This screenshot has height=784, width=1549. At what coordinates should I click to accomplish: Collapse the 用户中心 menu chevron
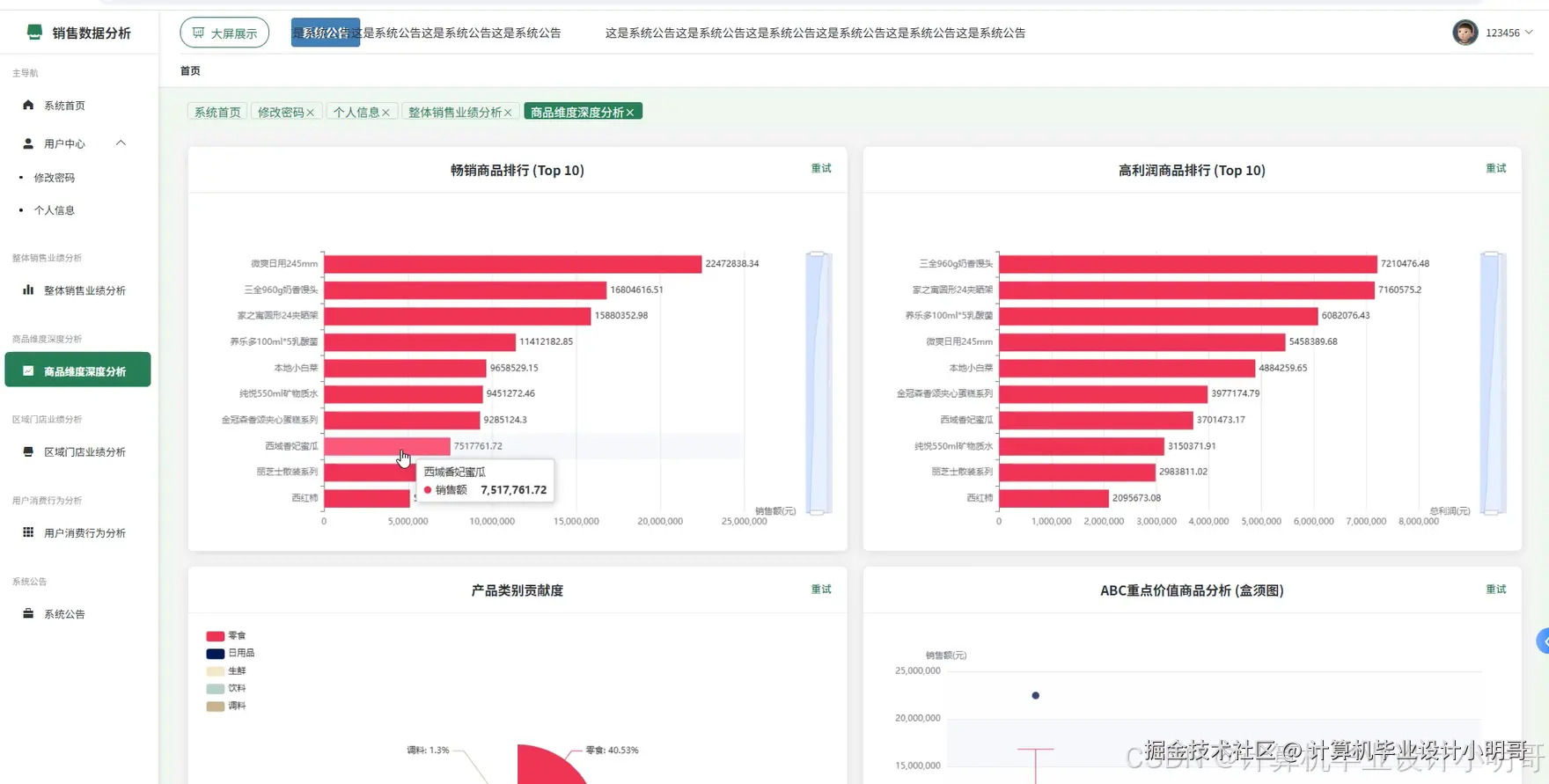[x=121, y=143]
